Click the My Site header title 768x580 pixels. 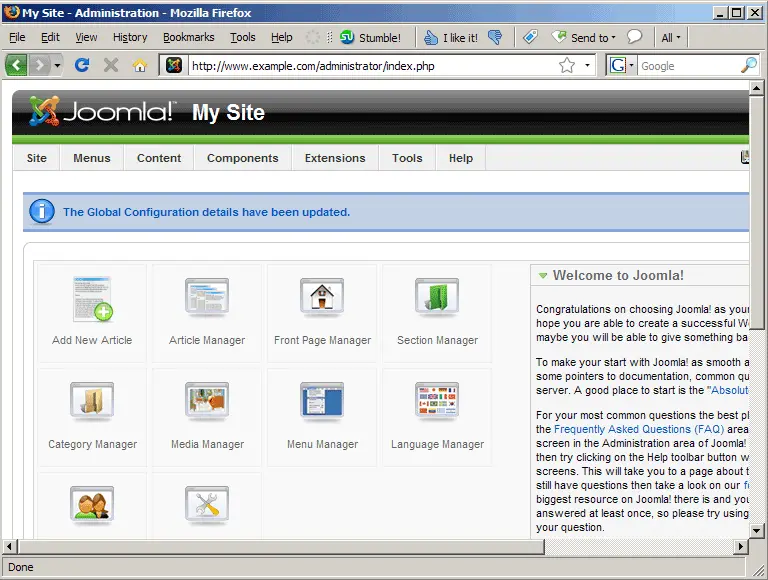tap(228, 112)
